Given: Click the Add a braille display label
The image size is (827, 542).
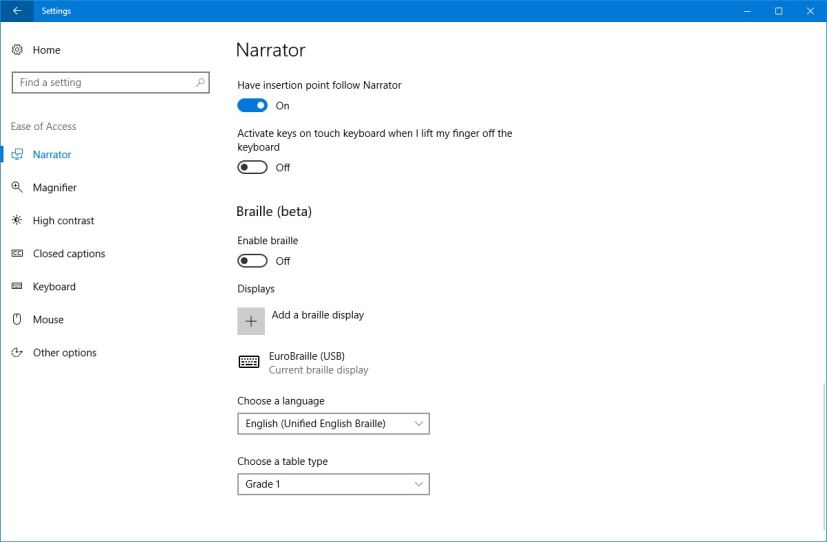Looking at the screenshot, I should tap(318, 315).
